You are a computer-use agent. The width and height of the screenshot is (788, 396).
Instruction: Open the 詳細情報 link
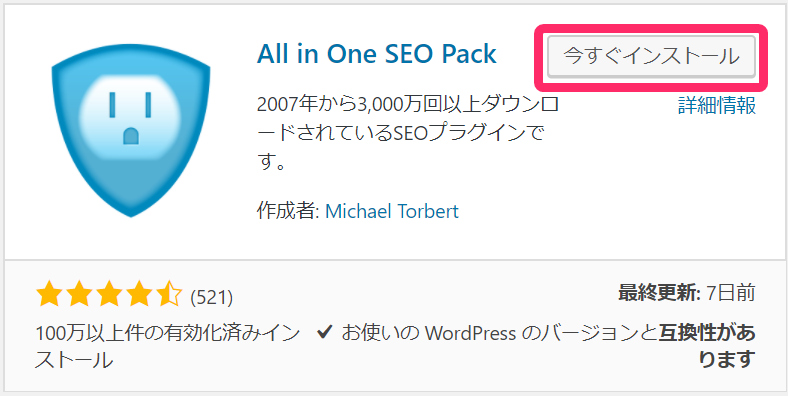717,106
